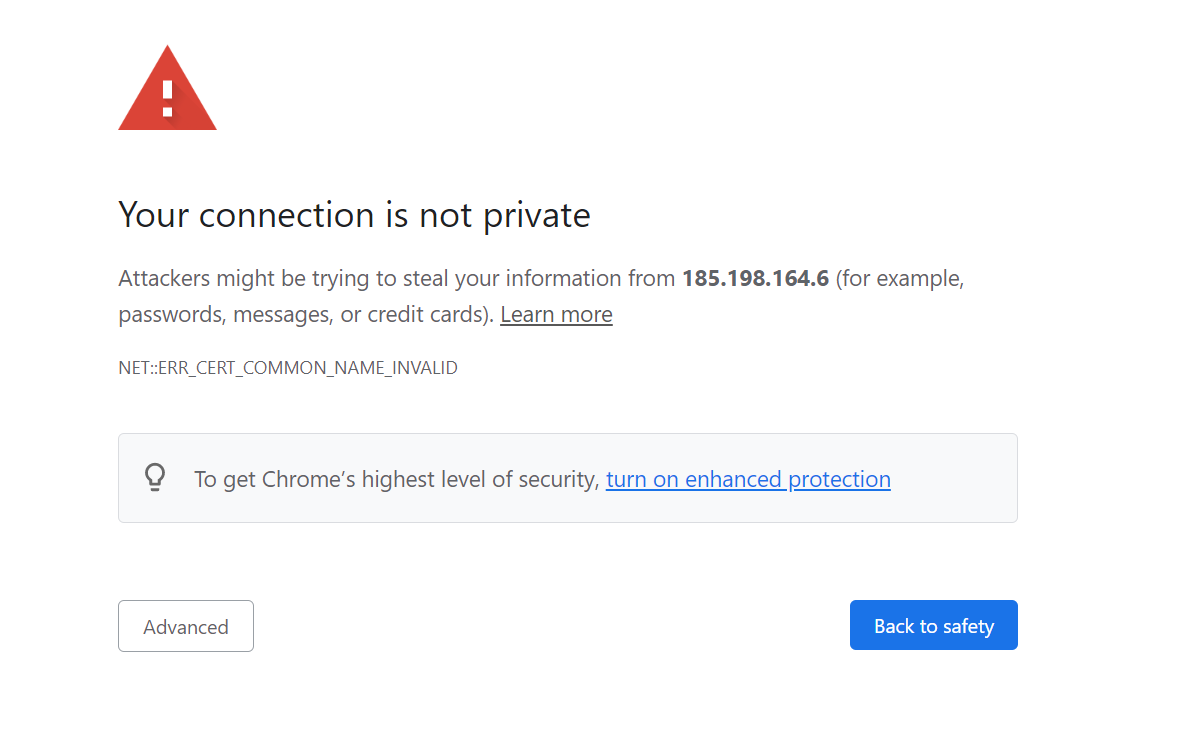The image size is (1199, 744).
Task: Click the bold IP address 185.198.164.6
Action: pyautogui.click(x=755, y=278)
